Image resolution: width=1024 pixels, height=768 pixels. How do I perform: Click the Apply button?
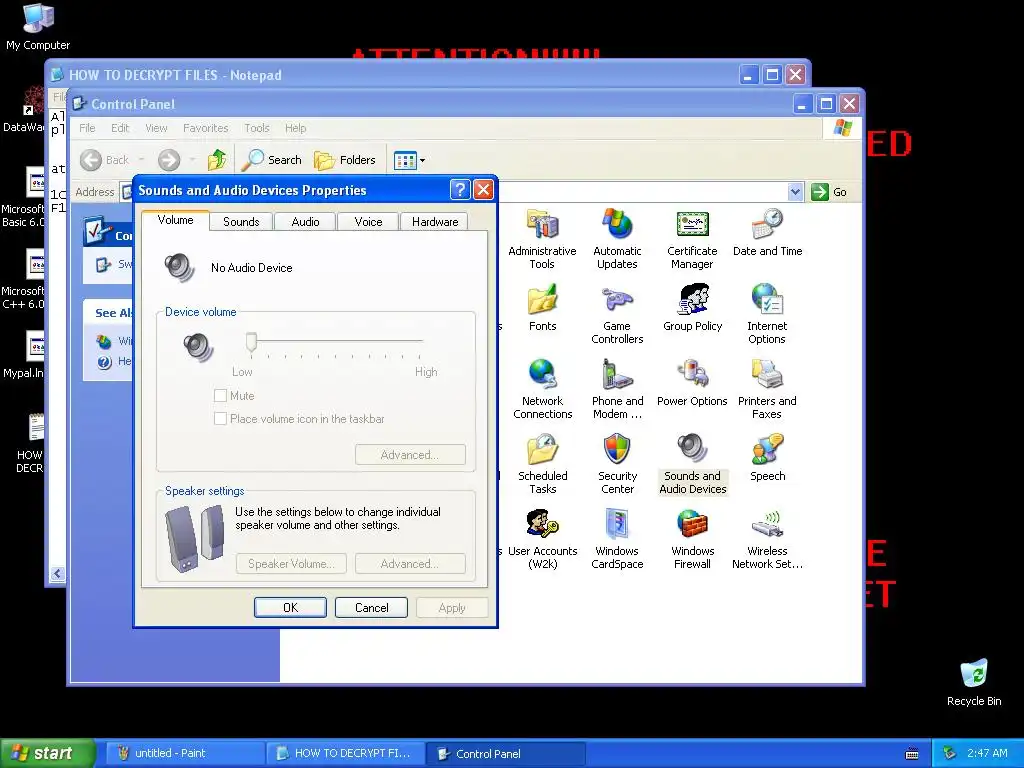452,607
